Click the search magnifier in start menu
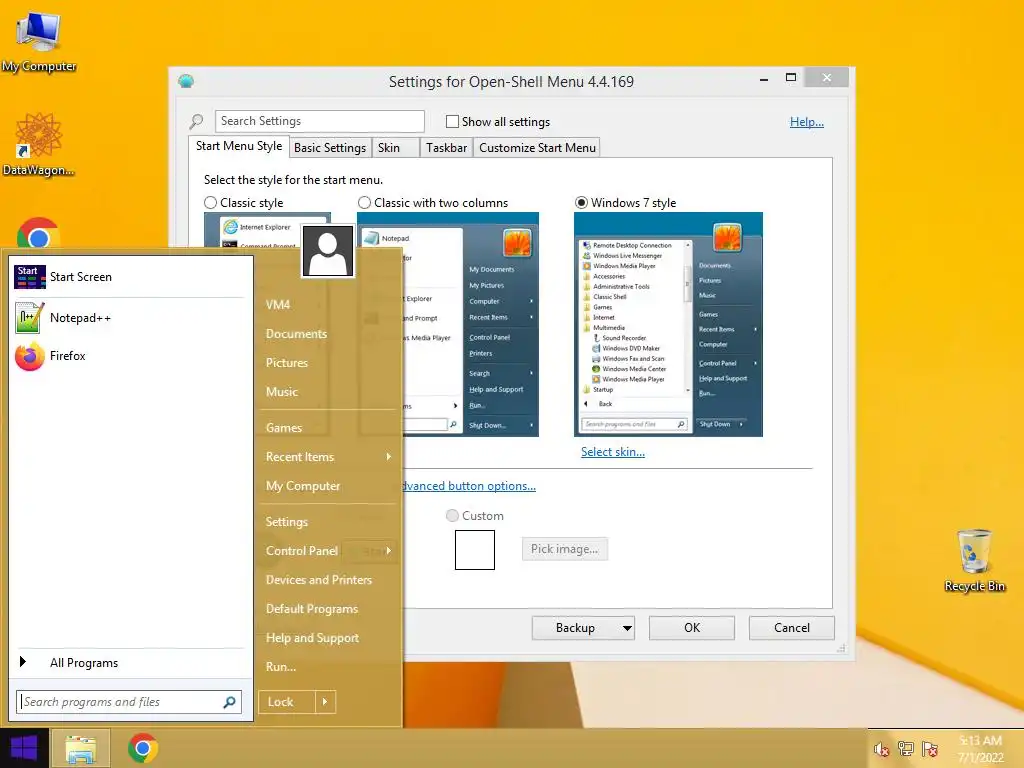The width and height of the screenshot is (1024, 768). coord(229,702)
